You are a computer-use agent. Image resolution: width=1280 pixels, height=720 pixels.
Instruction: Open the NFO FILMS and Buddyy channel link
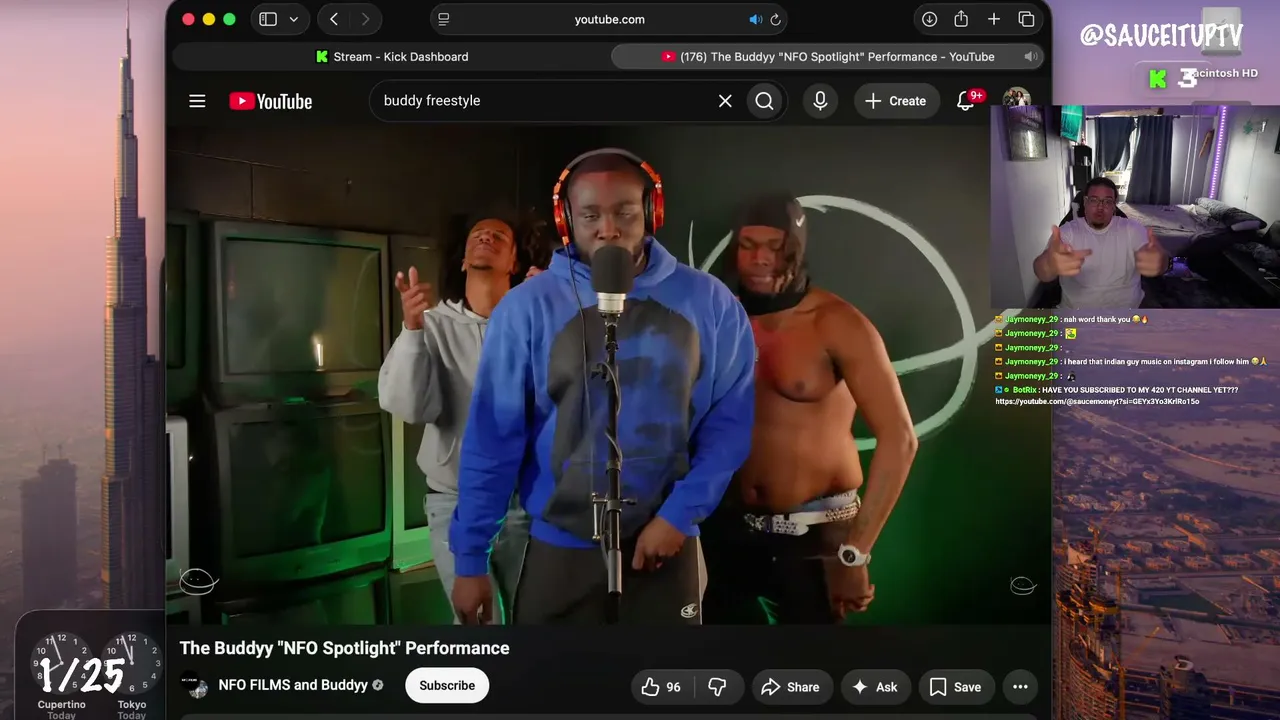click(293, 686)
